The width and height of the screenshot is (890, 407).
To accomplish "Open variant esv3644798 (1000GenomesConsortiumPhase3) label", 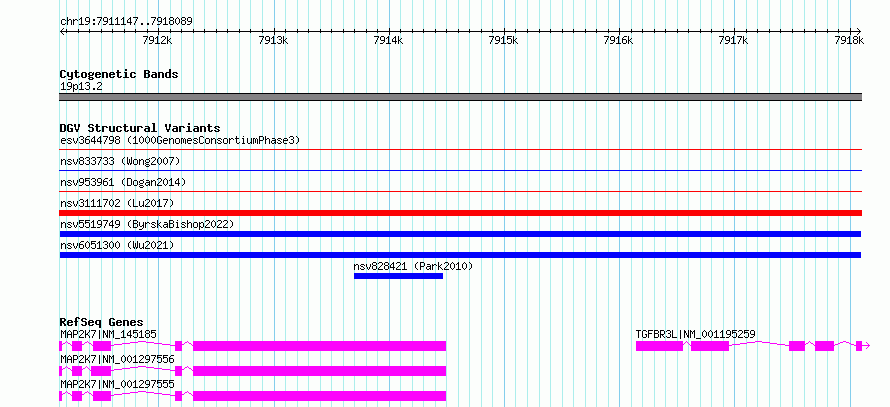I will pyautogui.click(x=180, y=140).
